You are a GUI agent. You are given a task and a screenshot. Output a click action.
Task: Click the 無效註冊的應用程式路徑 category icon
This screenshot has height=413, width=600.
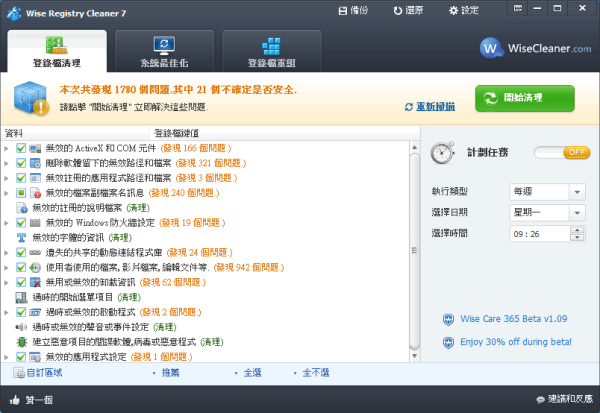(x=35, y=178)
